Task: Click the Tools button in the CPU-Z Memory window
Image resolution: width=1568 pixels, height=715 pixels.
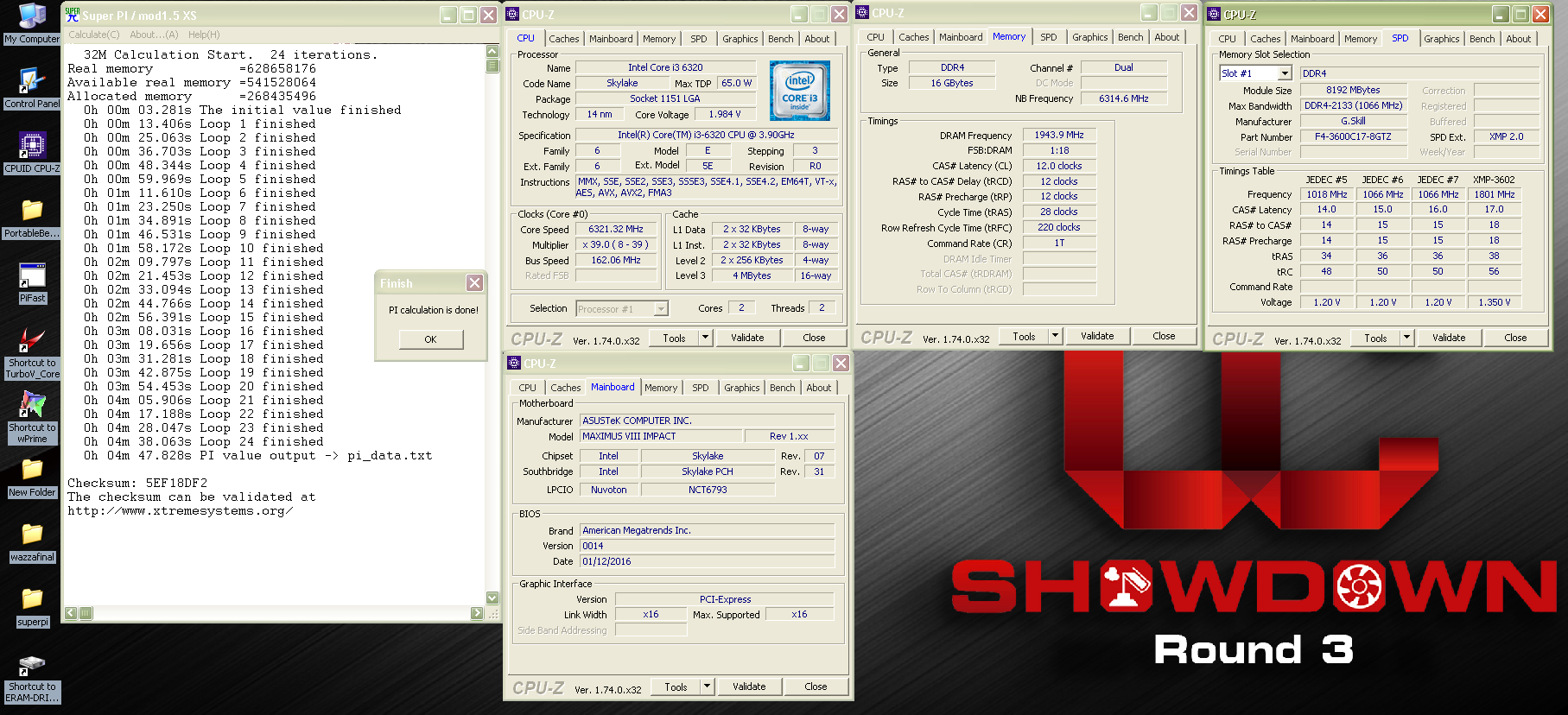Action: click(x=1025, y=336)
